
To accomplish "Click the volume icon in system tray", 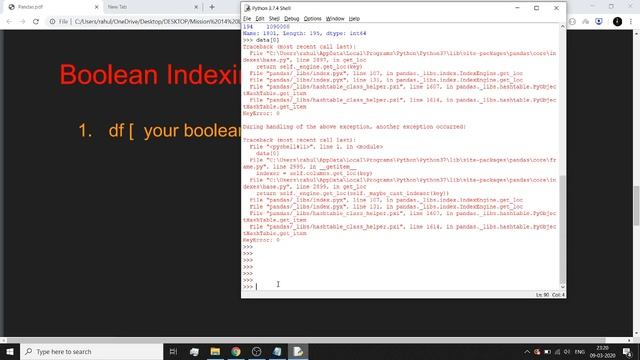I will pos(567,351).
